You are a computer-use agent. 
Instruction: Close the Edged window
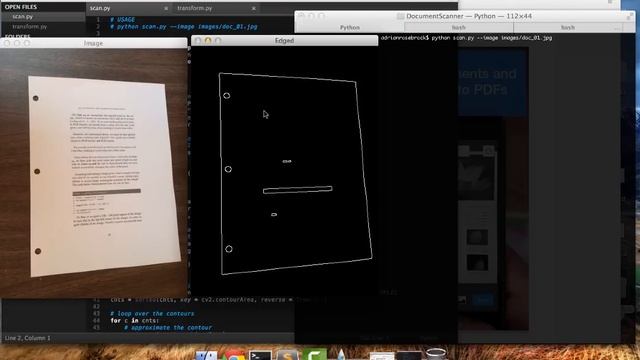tap(198, 40)
